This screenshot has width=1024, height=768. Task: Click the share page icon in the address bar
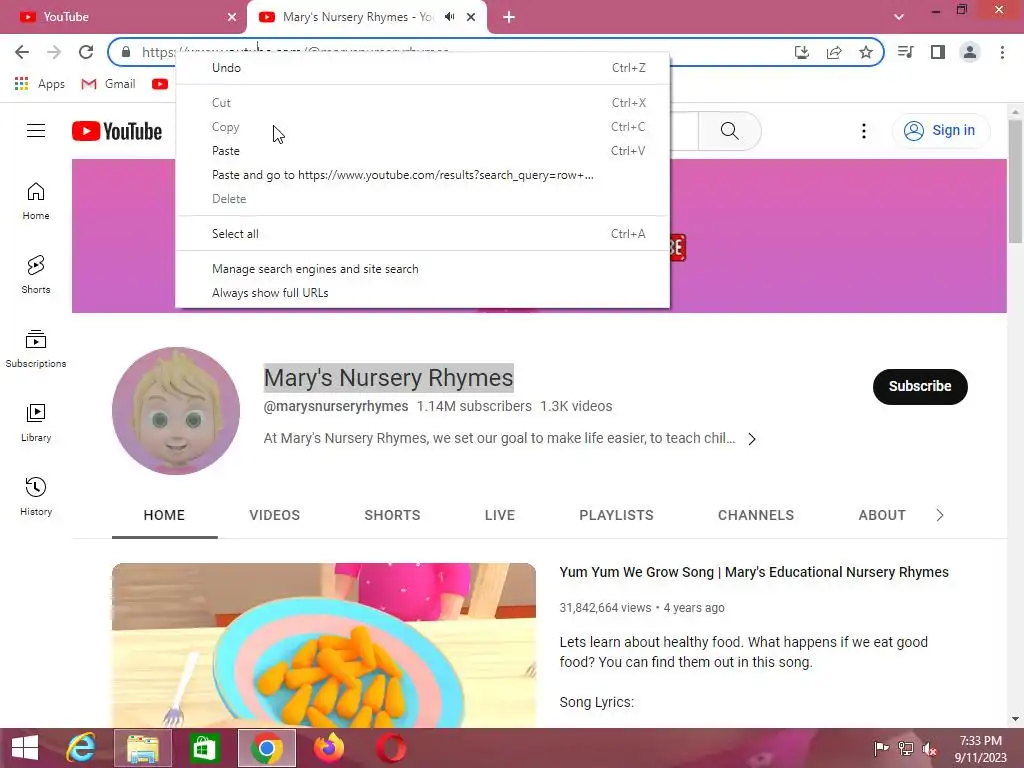[834, 52]
